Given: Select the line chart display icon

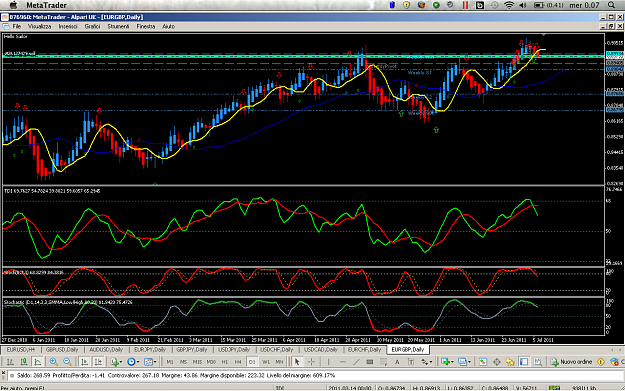Looking at the screenshot, I should (37, 362).
